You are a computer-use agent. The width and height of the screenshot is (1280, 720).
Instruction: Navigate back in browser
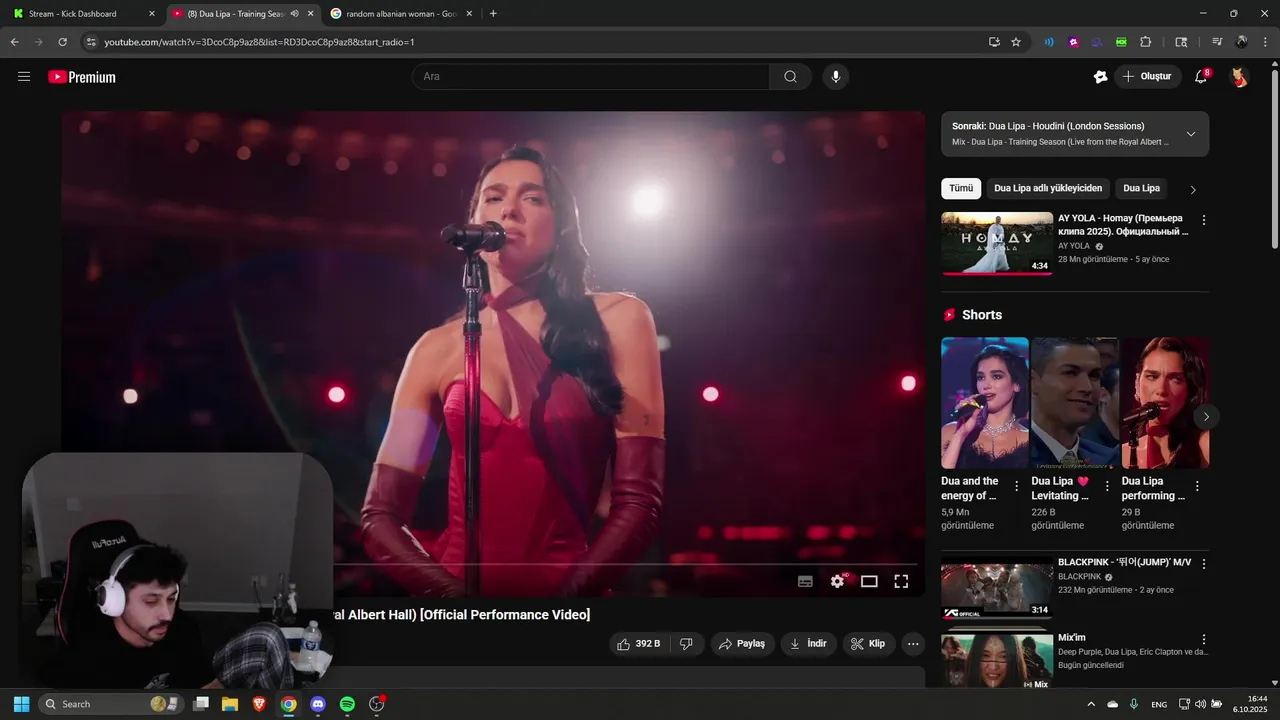(14, 42)
